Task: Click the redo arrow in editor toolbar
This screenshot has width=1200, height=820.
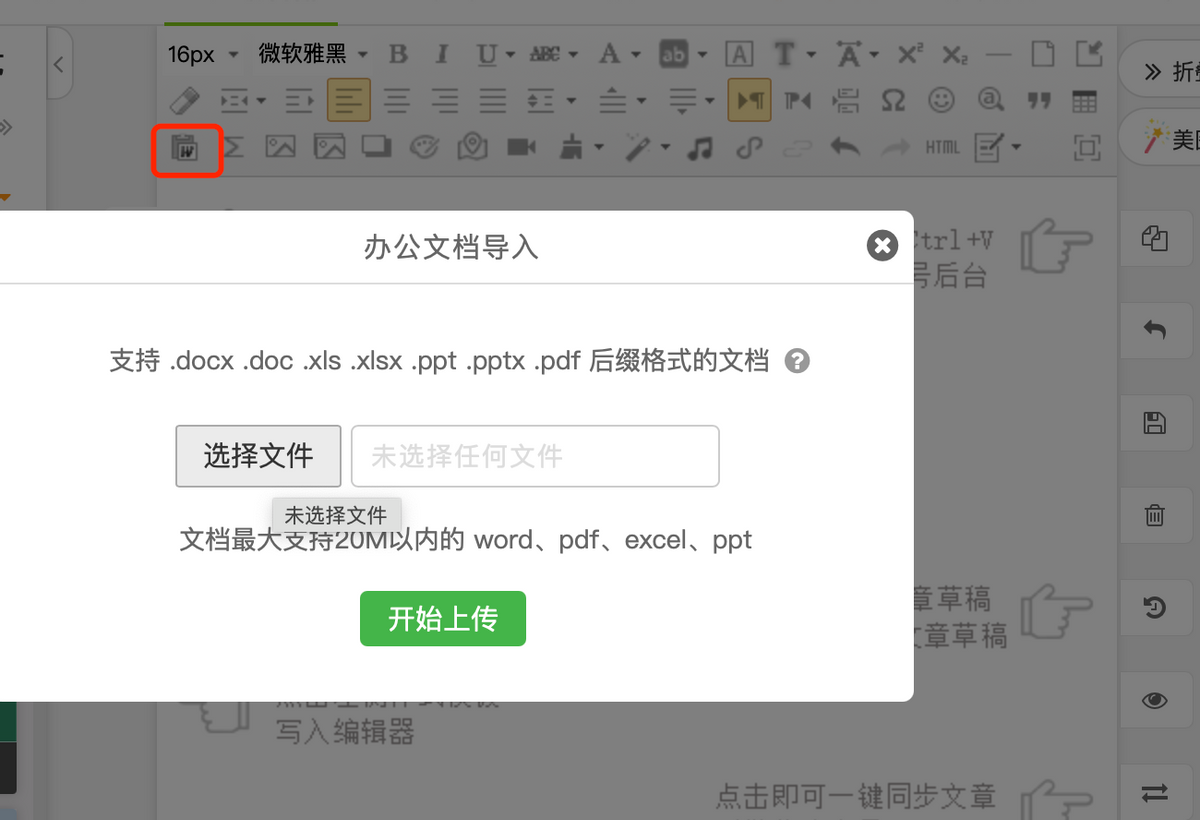Action: (x=894, y=148)
